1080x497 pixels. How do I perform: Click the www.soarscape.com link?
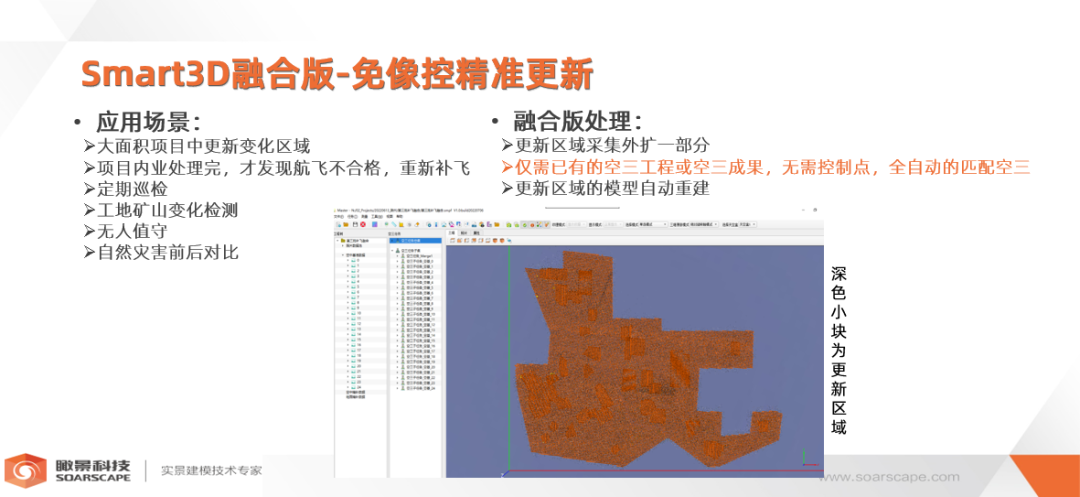889,477
